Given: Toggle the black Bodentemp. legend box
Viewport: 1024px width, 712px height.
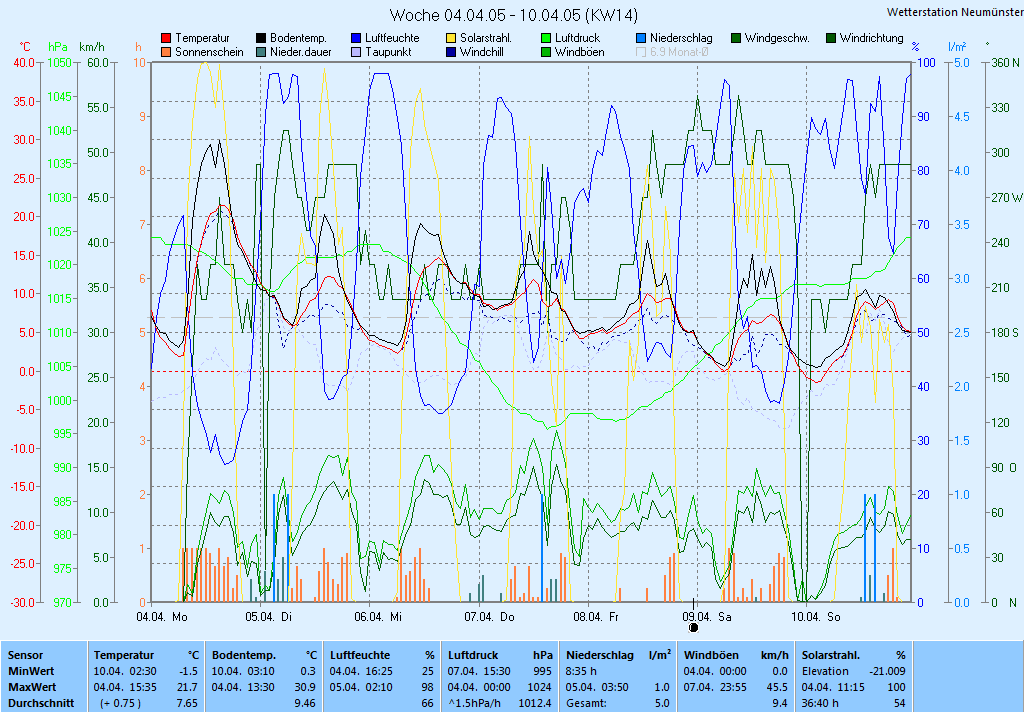Looking at the screenshot, I should point(261,38).
